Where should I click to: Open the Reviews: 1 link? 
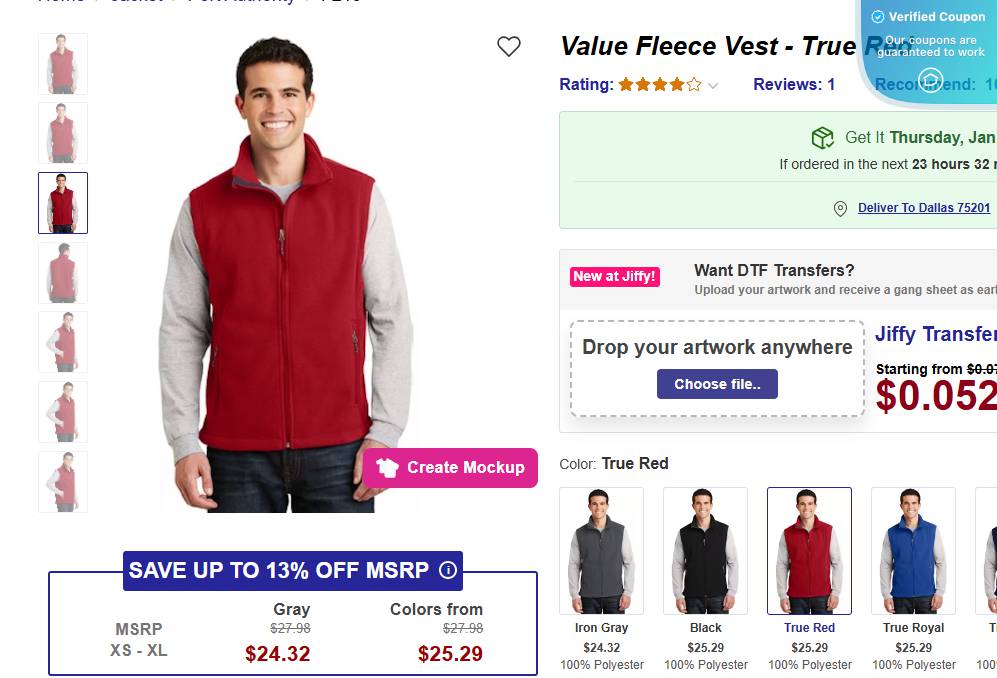click(794, 85)
